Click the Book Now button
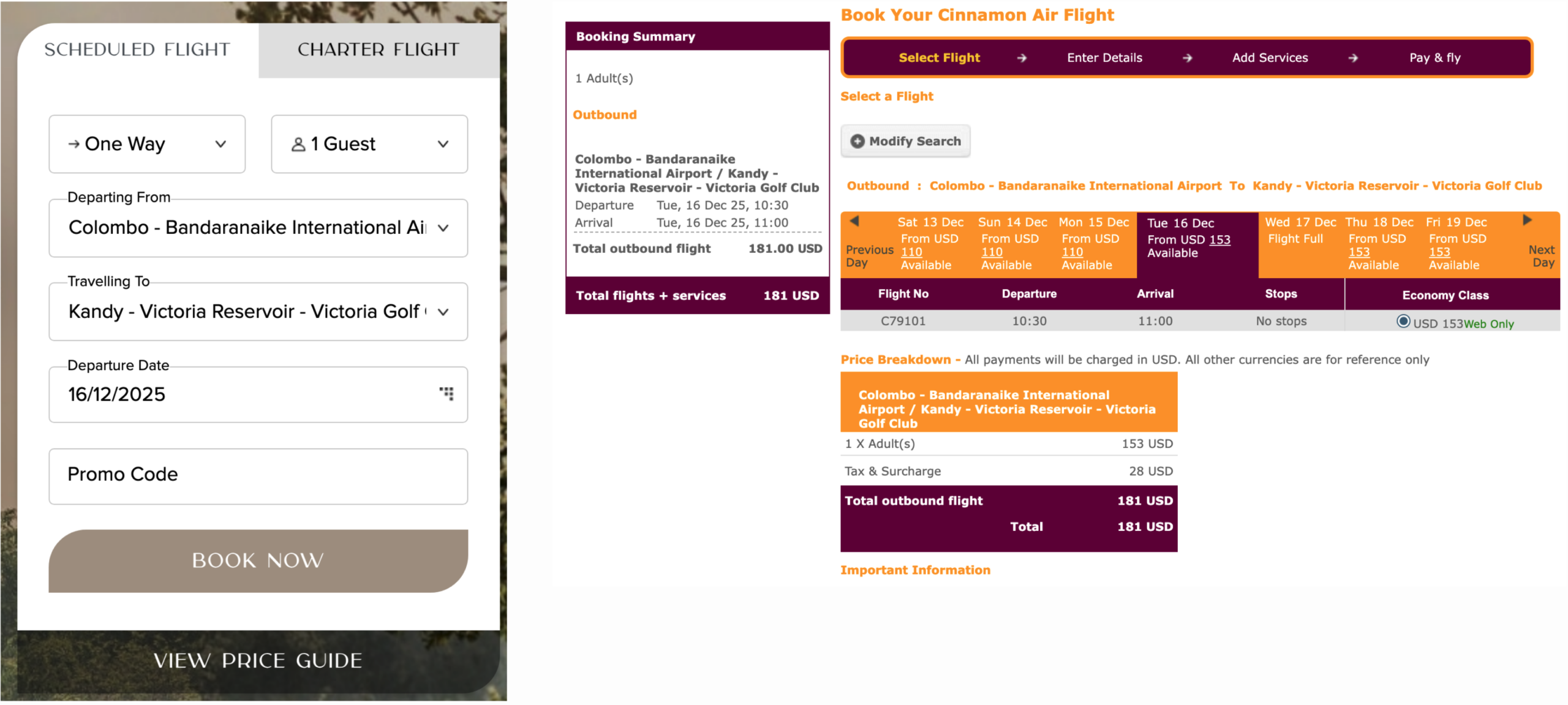 click(x=258, y=560)
